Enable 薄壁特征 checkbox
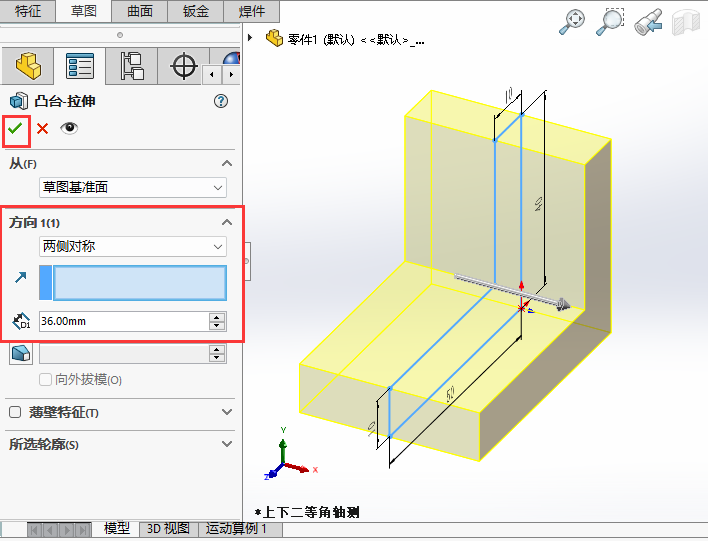Image resolution: width=708 pixels, height=541 pixels. coord(15,412)
